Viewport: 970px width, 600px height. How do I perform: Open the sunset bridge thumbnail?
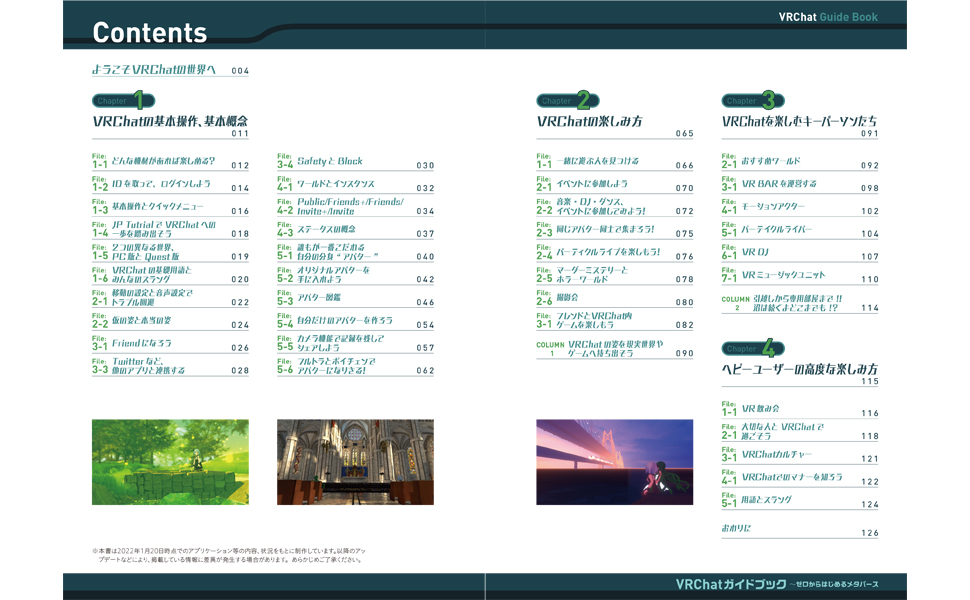click(614, 462)
